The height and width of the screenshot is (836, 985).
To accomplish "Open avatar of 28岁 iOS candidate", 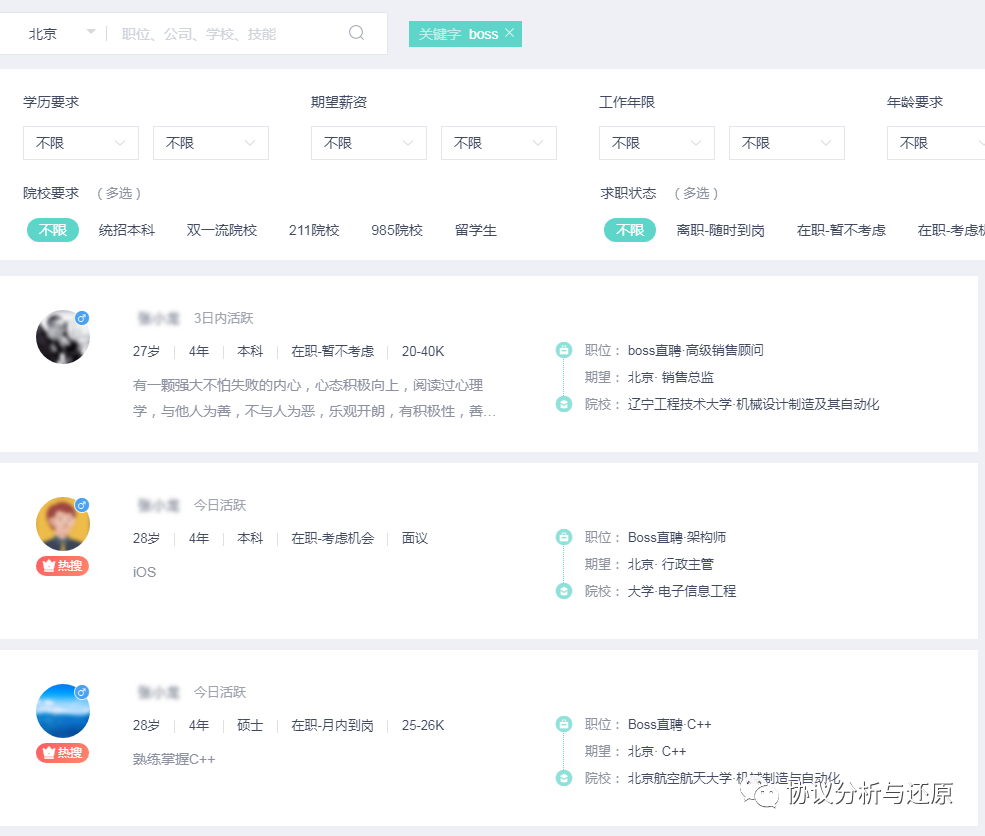I will pyautogui.click(x=63, y=524).
